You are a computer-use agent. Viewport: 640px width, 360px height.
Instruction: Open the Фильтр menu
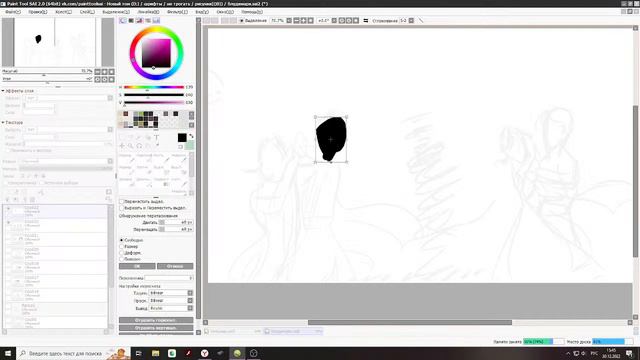177,12
